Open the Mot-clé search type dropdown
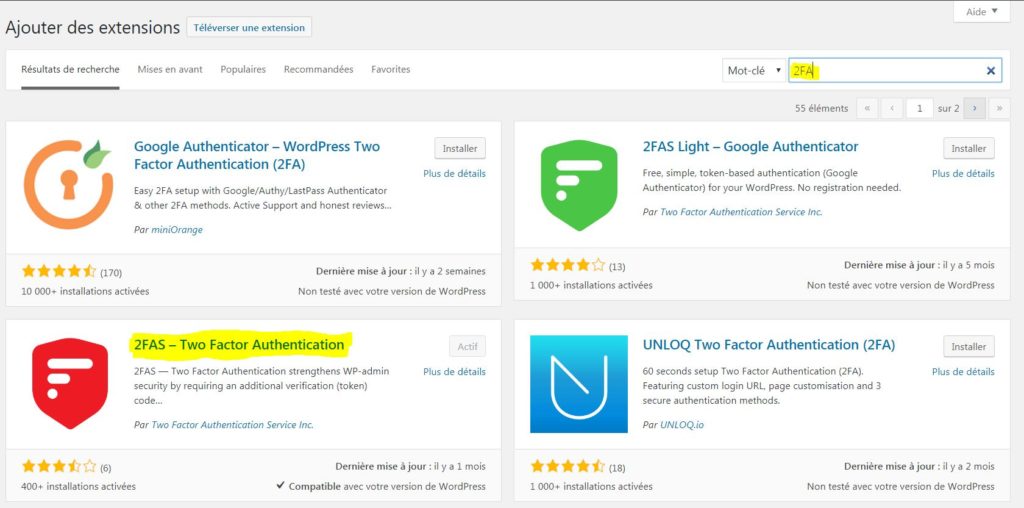1024x508 pixels. point(752,71)
